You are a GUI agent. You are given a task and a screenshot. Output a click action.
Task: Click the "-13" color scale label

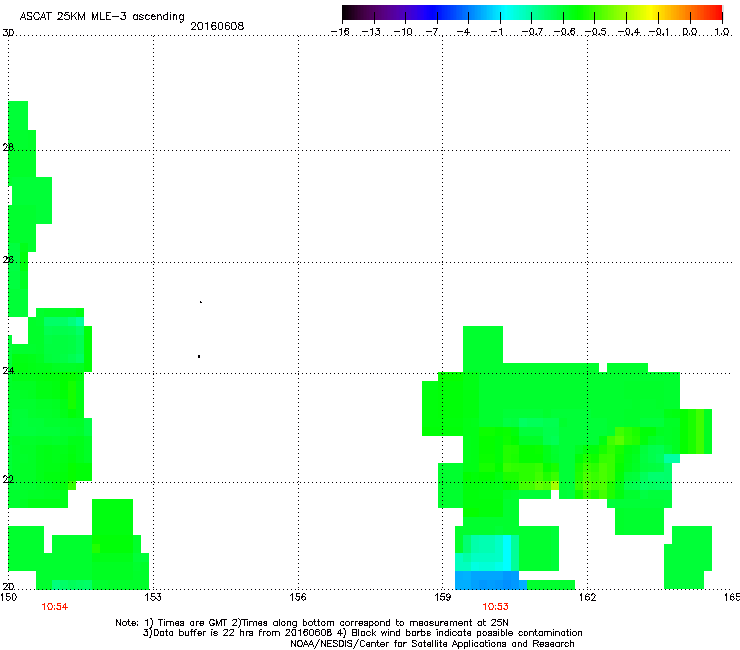[x=371, y=32]
